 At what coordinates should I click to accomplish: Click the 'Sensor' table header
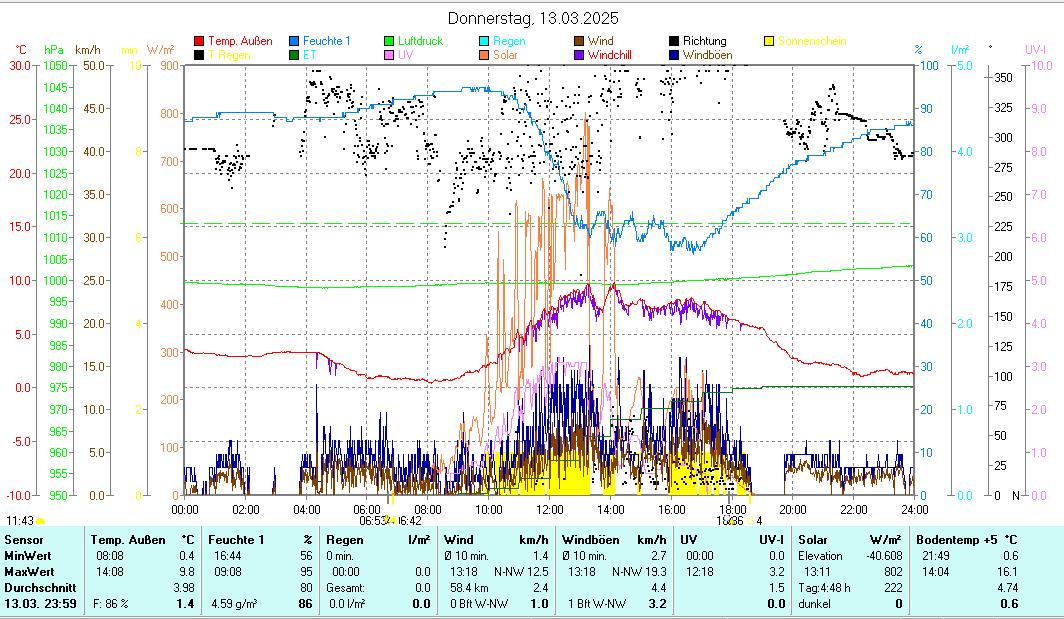(24, 540)
